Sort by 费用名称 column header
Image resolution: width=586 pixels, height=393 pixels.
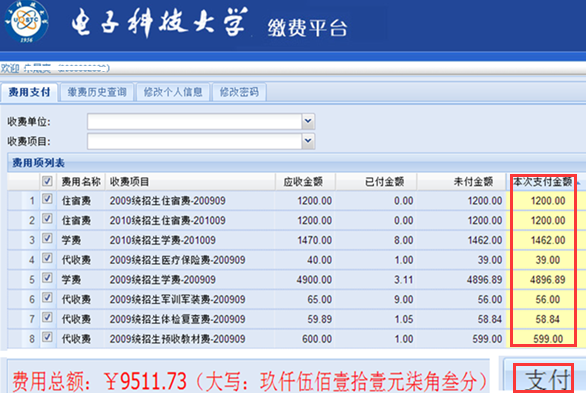click(81, 182)
